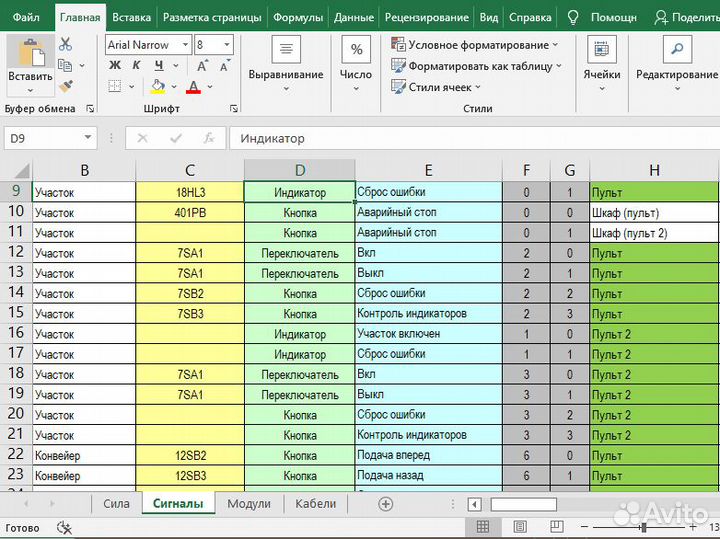Switch to Справка ribbon tab
The width and height of the screenshot is (720, 539).
[530, 17]
